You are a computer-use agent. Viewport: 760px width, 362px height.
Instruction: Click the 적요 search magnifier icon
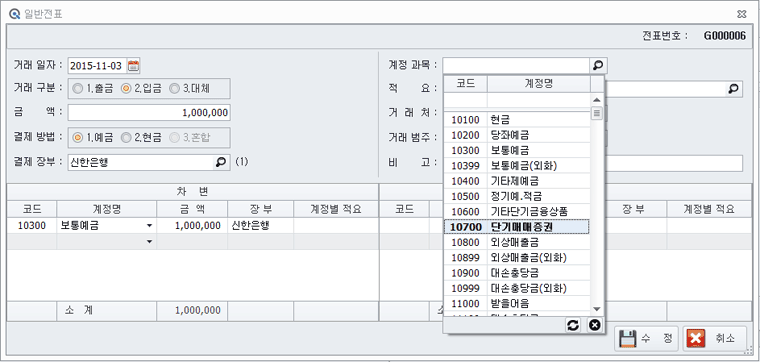734,89
